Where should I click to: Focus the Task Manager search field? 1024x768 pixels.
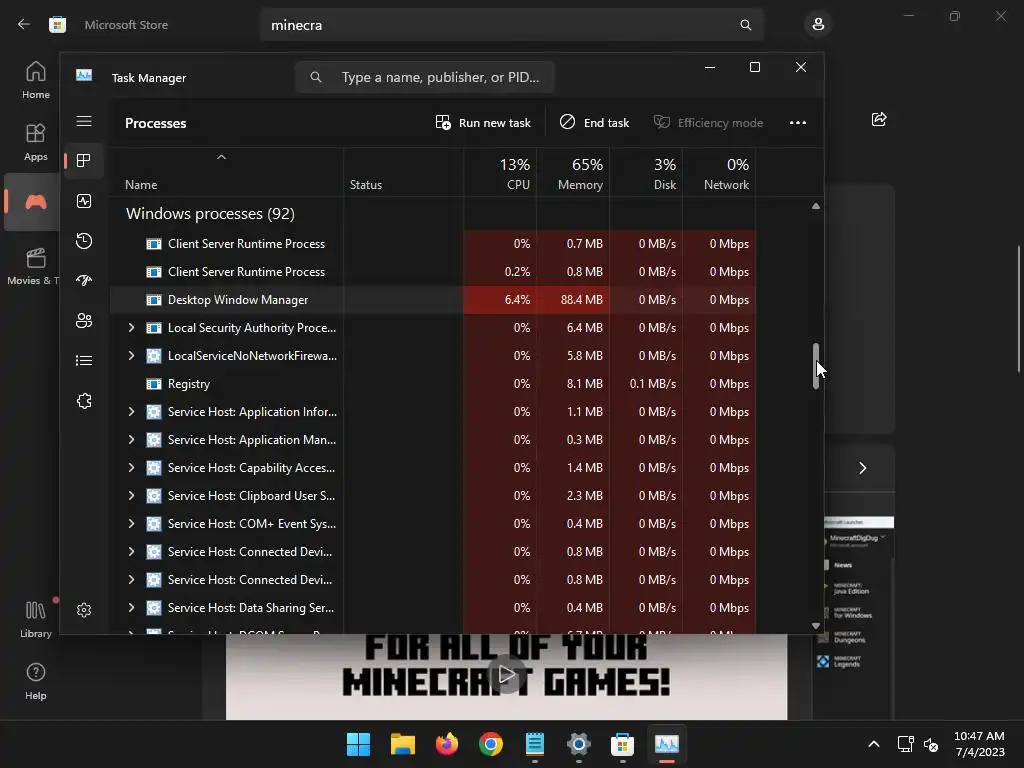[424, 77]
